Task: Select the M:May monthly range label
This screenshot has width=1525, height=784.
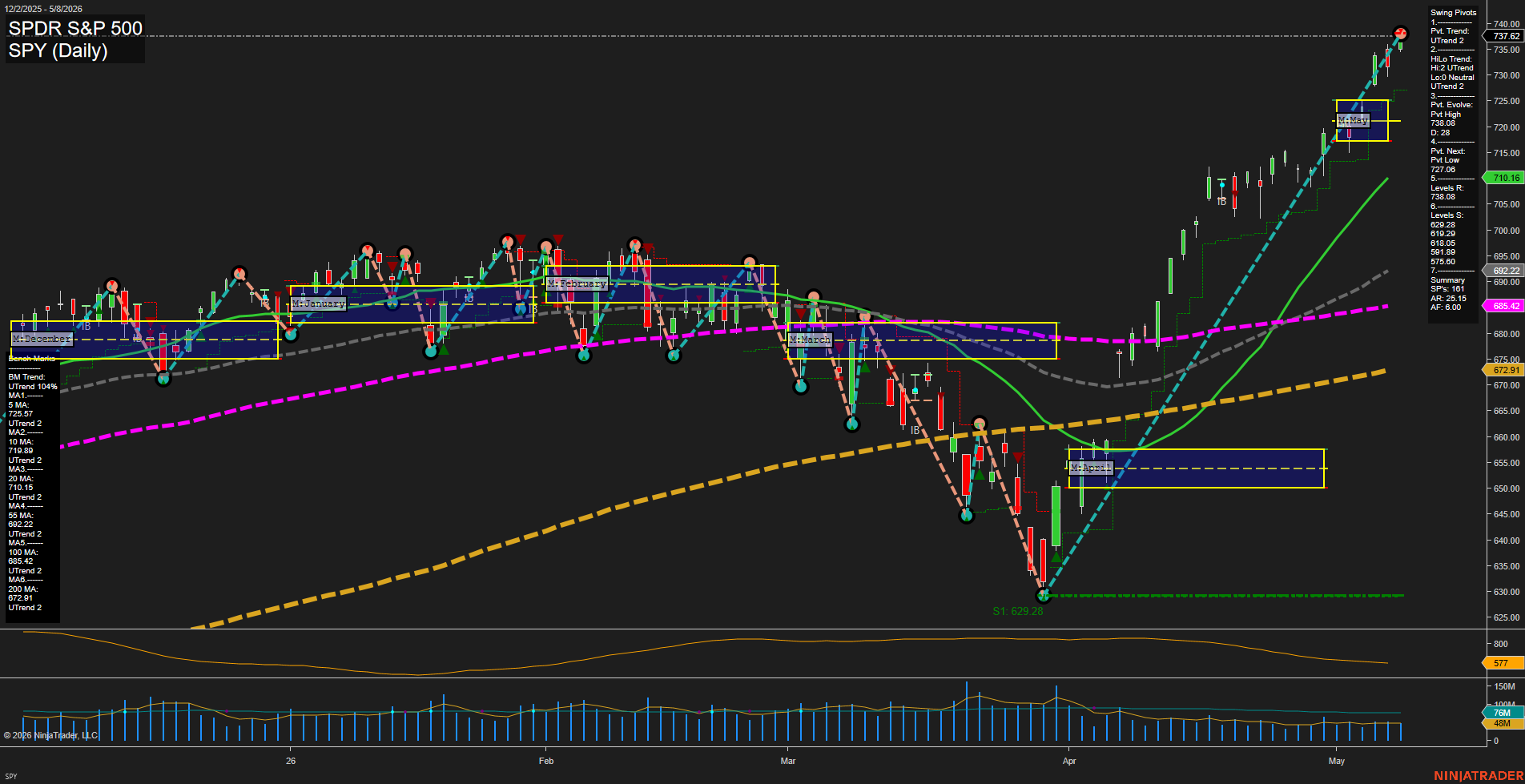Action: click(1354, 120)
